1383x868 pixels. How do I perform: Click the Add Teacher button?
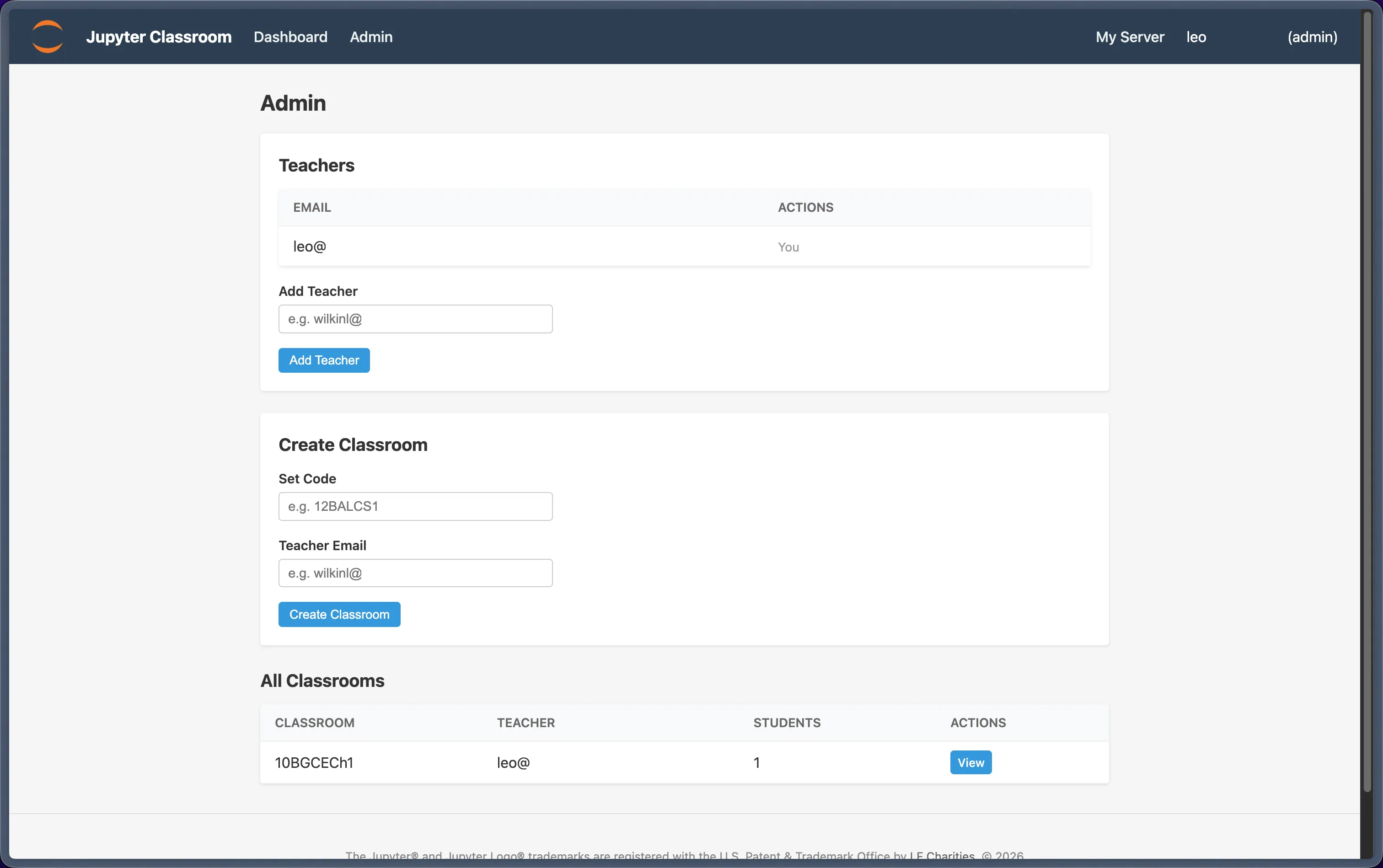pos(324,360)
